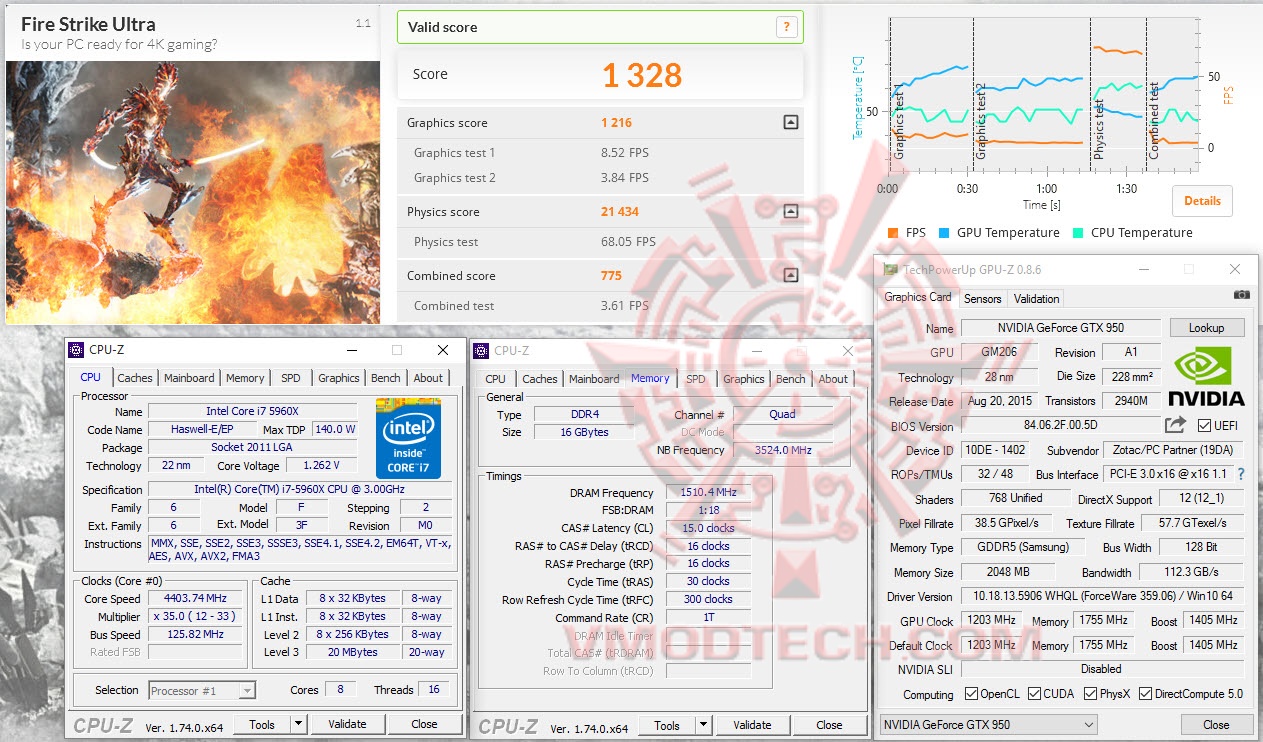1263x742 pixels.
Task: Click the Bus Interface question mark icon
Action: pyautogui.click(x=1241, y=474)
